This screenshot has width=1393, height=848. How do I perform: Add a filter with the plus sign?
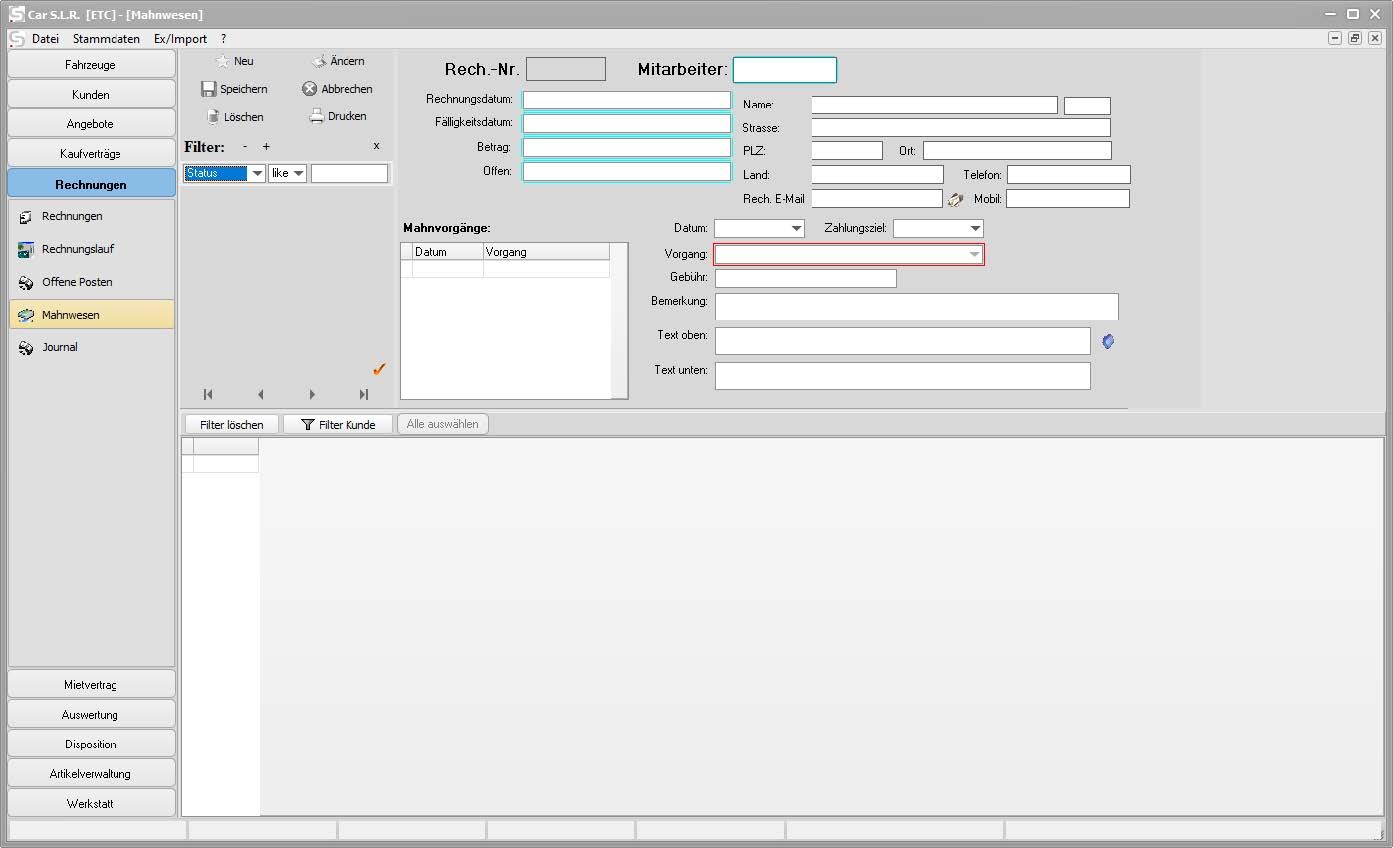[266, 146]
